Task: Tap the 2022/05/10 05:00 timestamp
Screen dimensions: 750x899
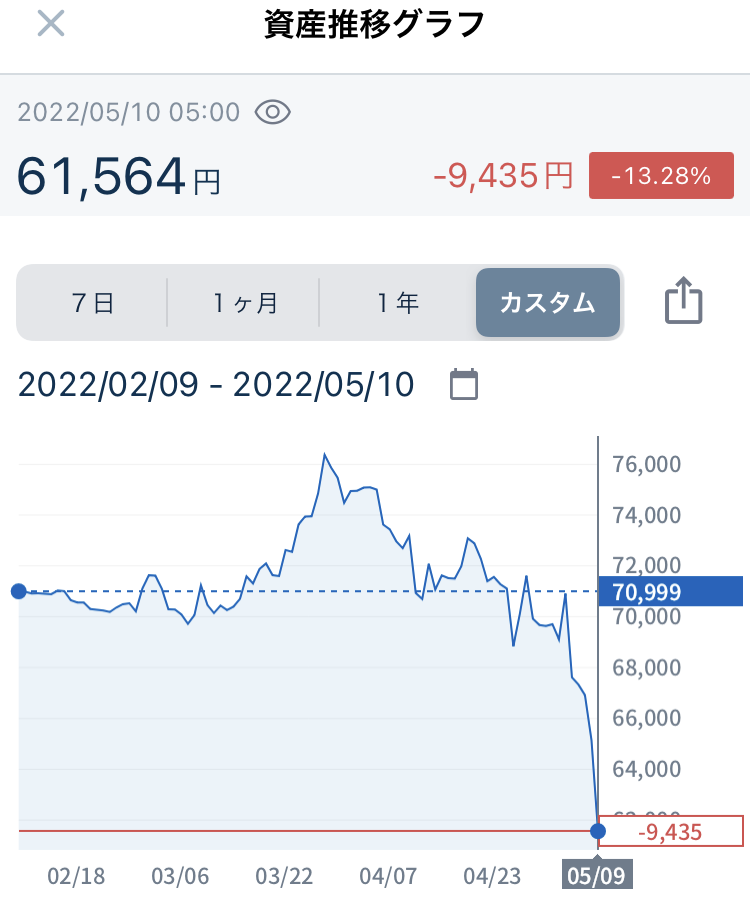Action: coord(128,112)
